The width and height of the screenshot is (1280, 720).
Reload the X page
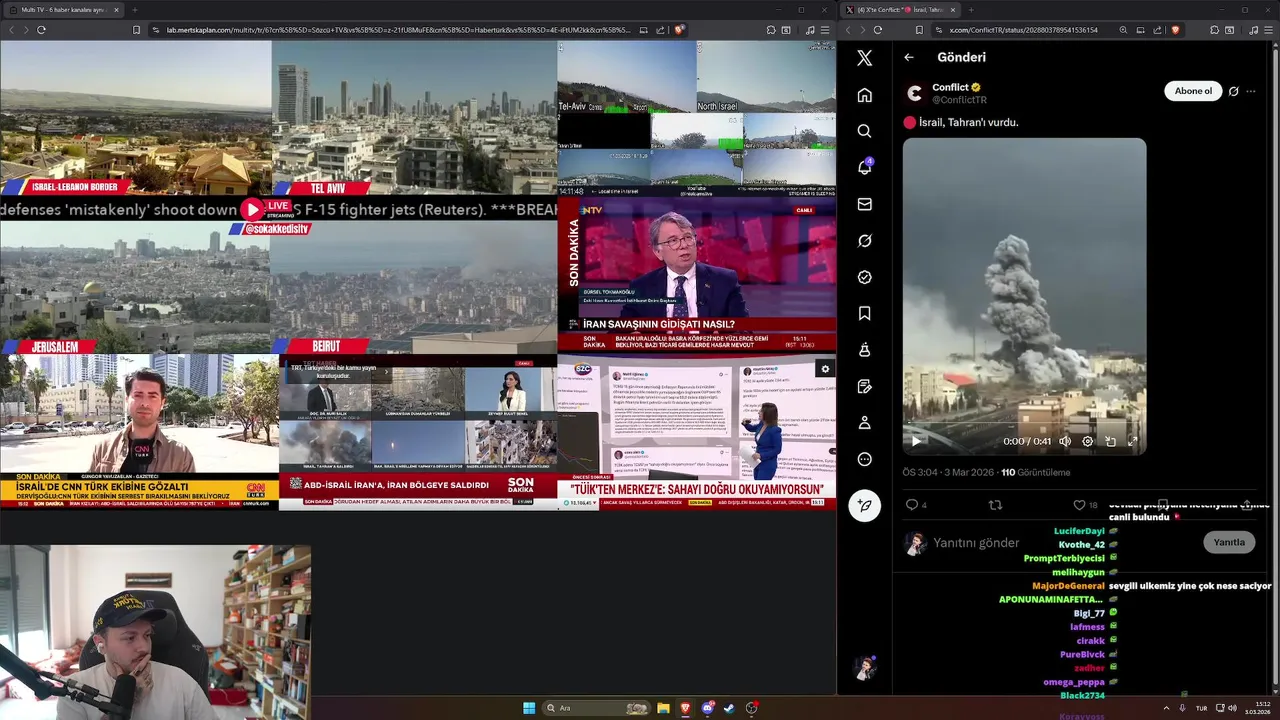click(x=878, y=30)
